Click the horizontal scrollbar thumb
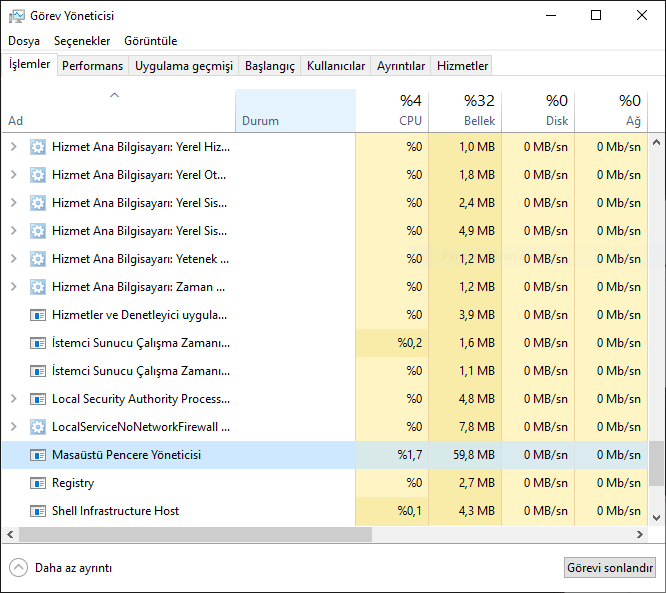This screenshot has width=666, height=593. (195, 534)
